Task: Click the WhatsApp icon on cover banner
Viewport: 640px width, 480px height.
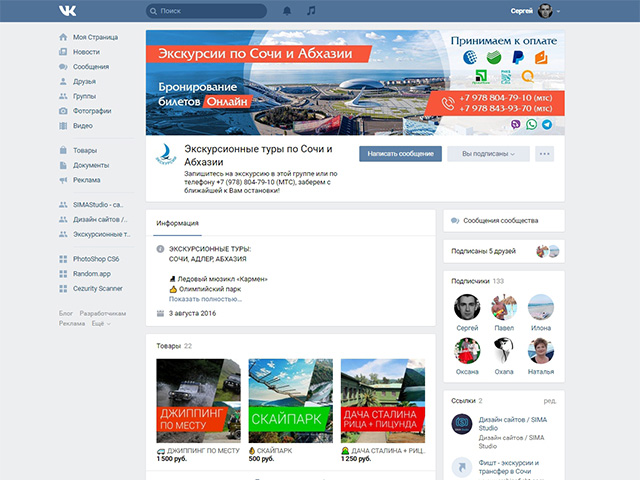Action: pos(531,124)
